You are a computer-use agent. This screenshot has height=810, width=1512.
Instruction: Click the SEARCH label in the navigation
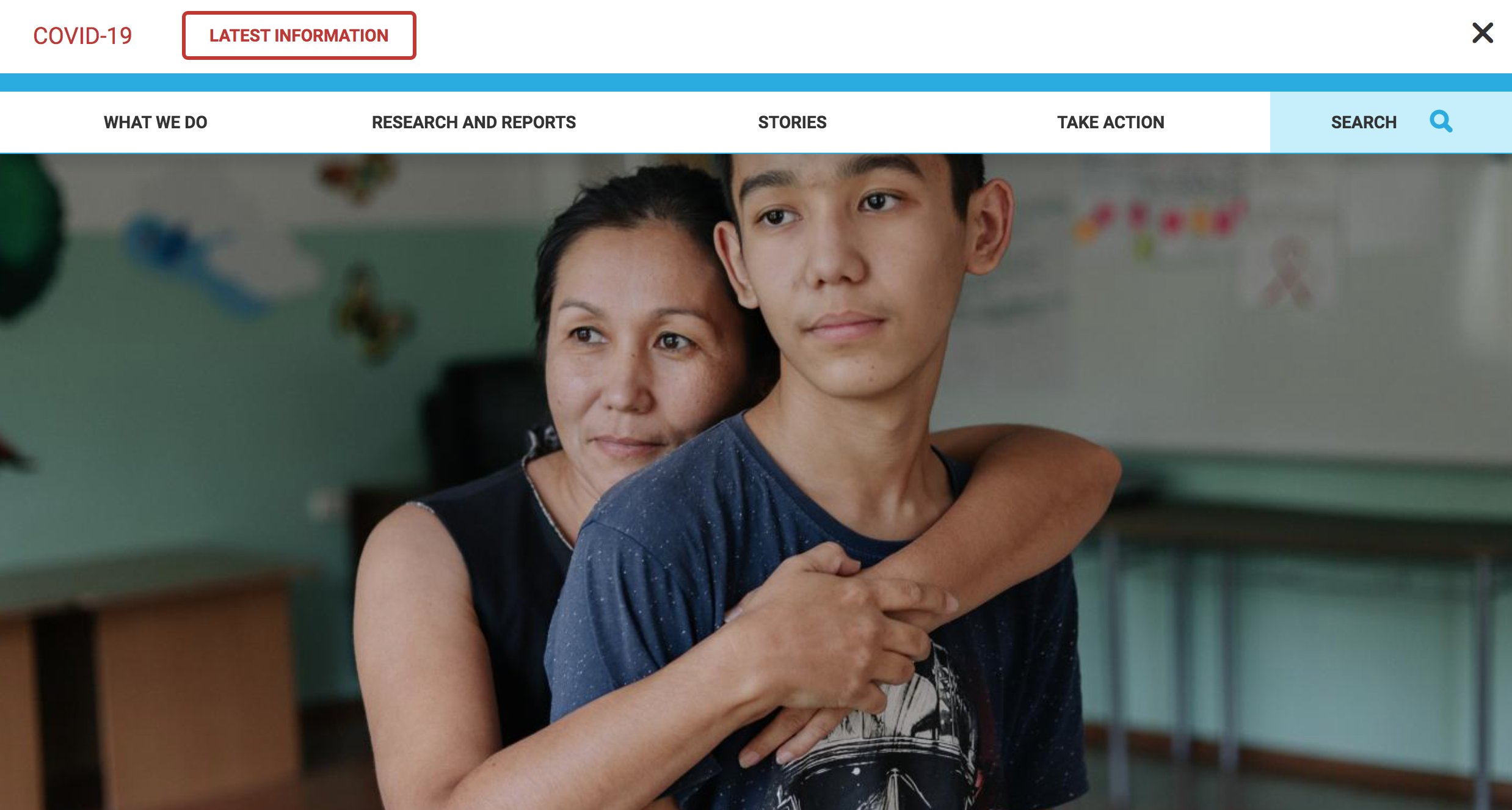coord(1364,122)
